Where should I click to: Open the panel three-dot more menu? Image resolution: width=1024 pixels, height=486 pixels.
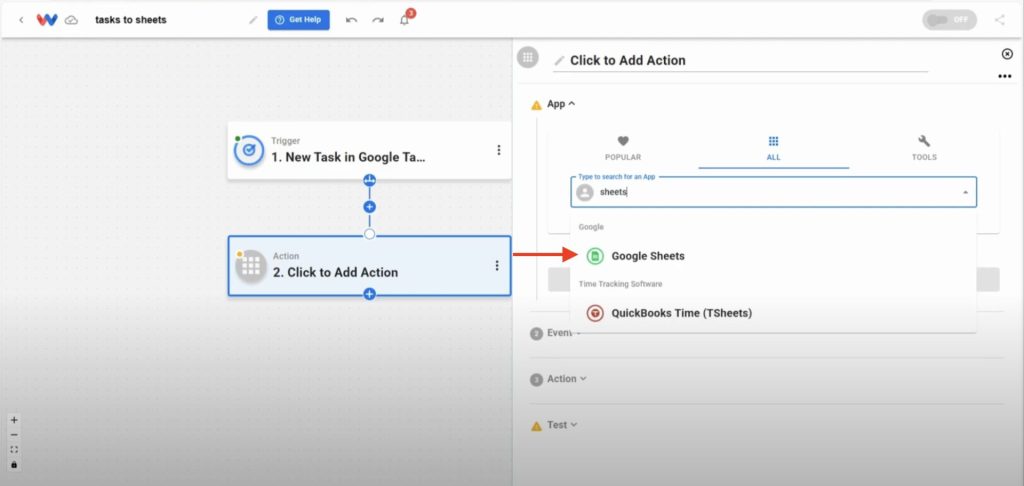pyautogui.click(x=1004, y=77)
